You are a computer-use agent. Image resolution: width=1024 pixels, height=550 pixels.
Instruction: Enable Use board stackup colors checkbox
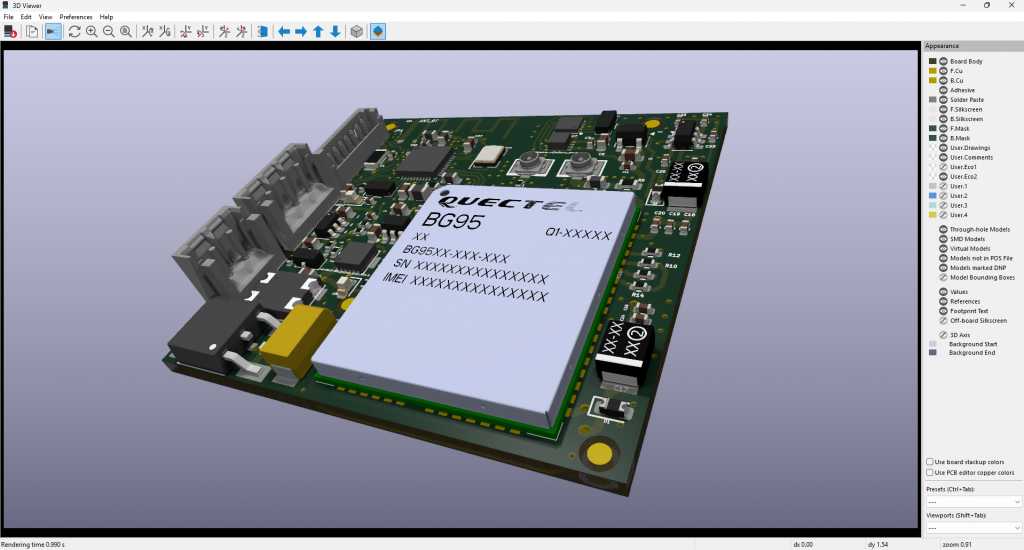point(929,462)
